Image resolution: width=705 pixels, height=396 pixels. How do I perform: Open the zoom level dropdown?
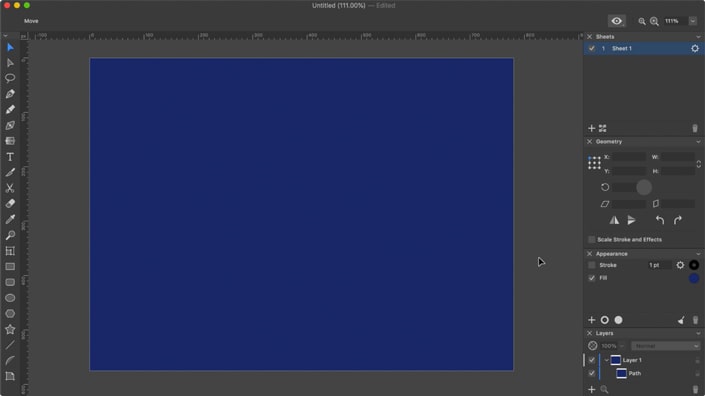click(692, 21)
